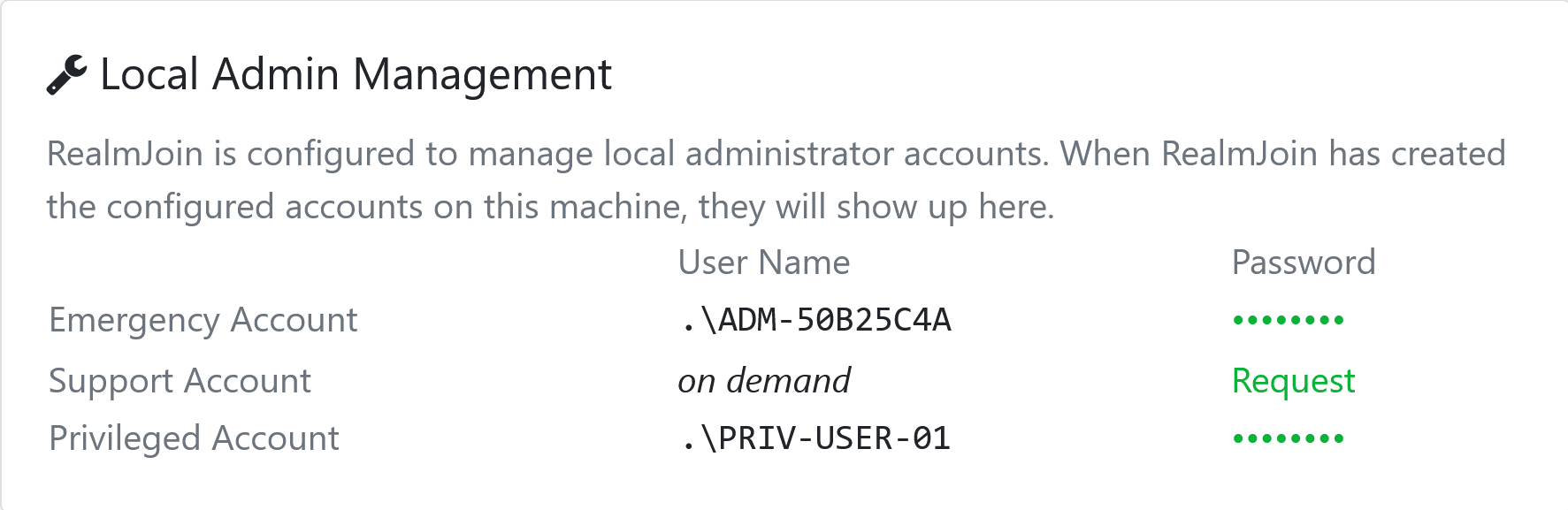
Task: Reveal the Emergency Account password dots
Action: pyautogui.click(x=1289, y=320)
